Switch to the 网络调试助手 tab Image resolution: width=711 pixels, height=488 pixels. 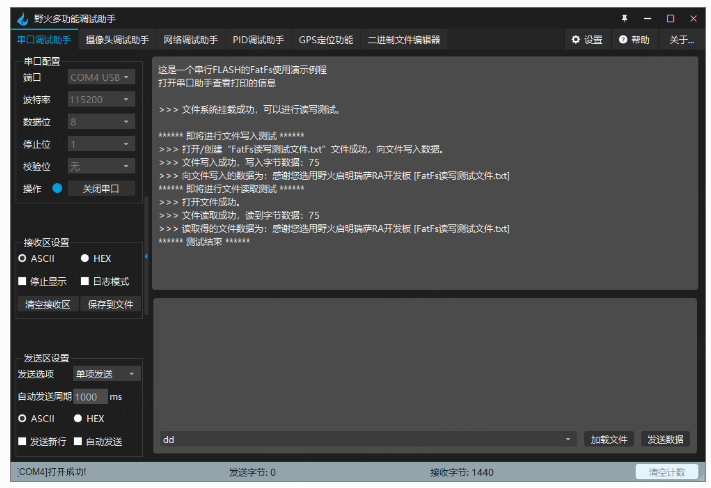[190, 40]
